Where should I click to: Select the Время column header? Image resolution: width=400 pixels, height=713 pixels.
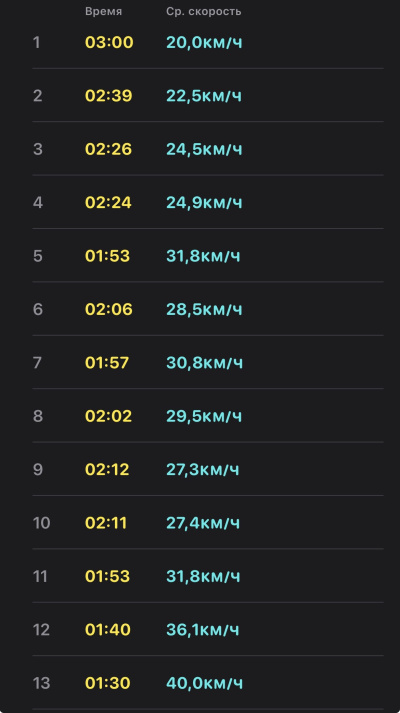104,12
